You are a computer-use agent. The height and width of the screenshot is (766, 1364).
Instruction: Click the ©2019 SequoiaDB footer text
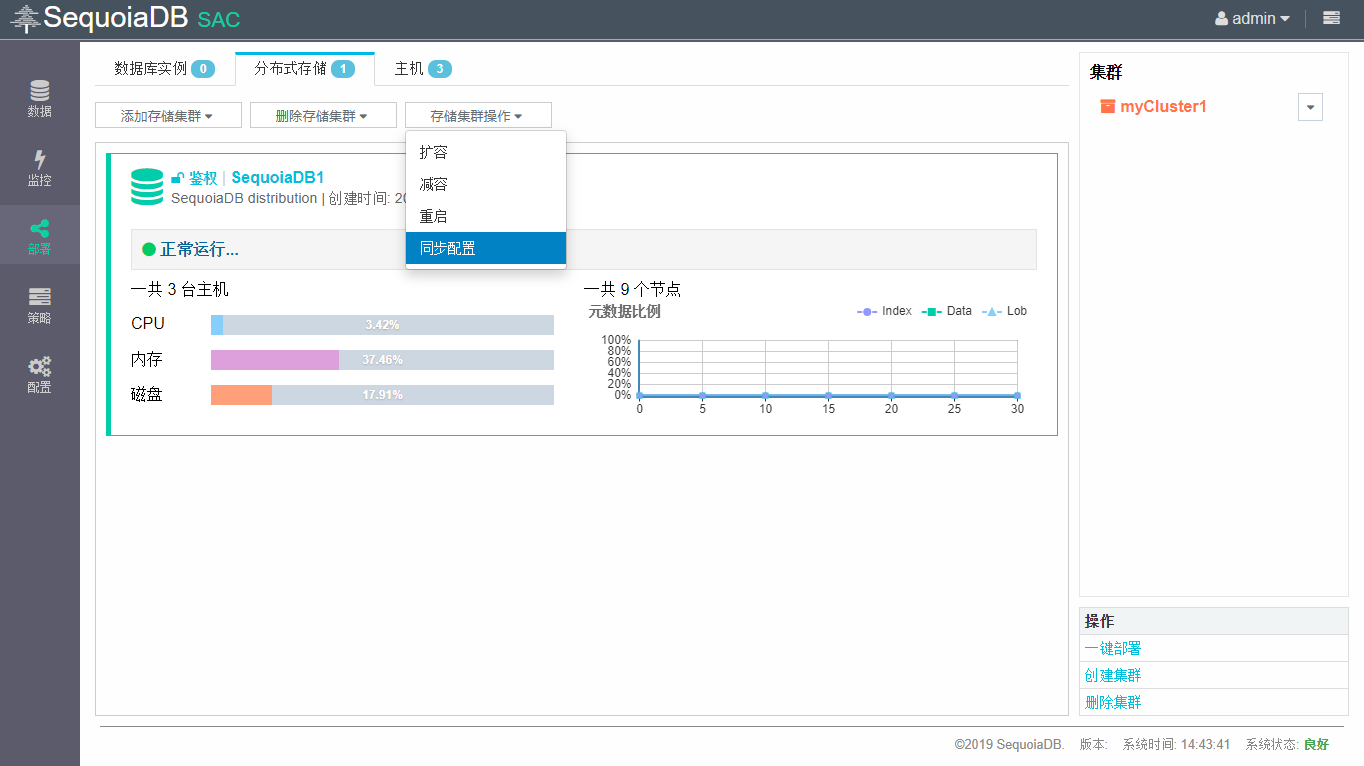click(1009, 745)
